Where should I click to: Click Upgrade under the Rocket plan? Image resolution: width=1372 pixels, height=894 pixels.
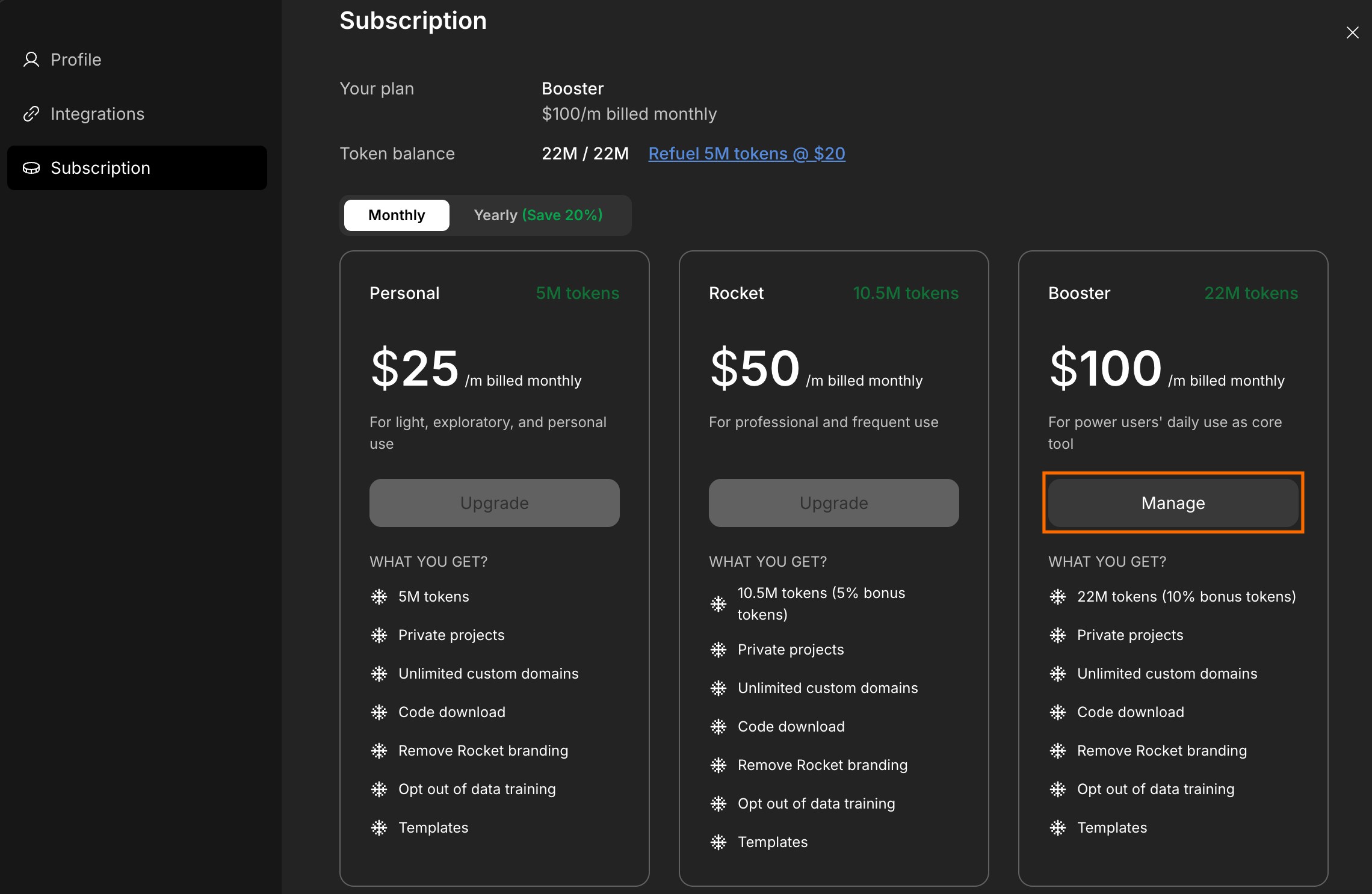(833, 503)
